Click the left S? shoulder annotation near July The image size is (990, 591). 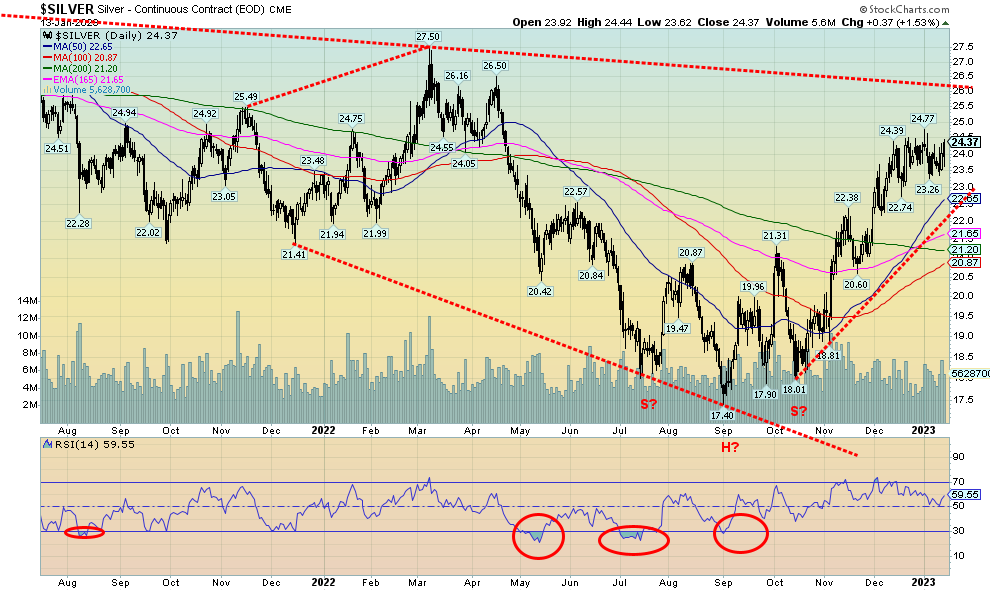[649, 404]
